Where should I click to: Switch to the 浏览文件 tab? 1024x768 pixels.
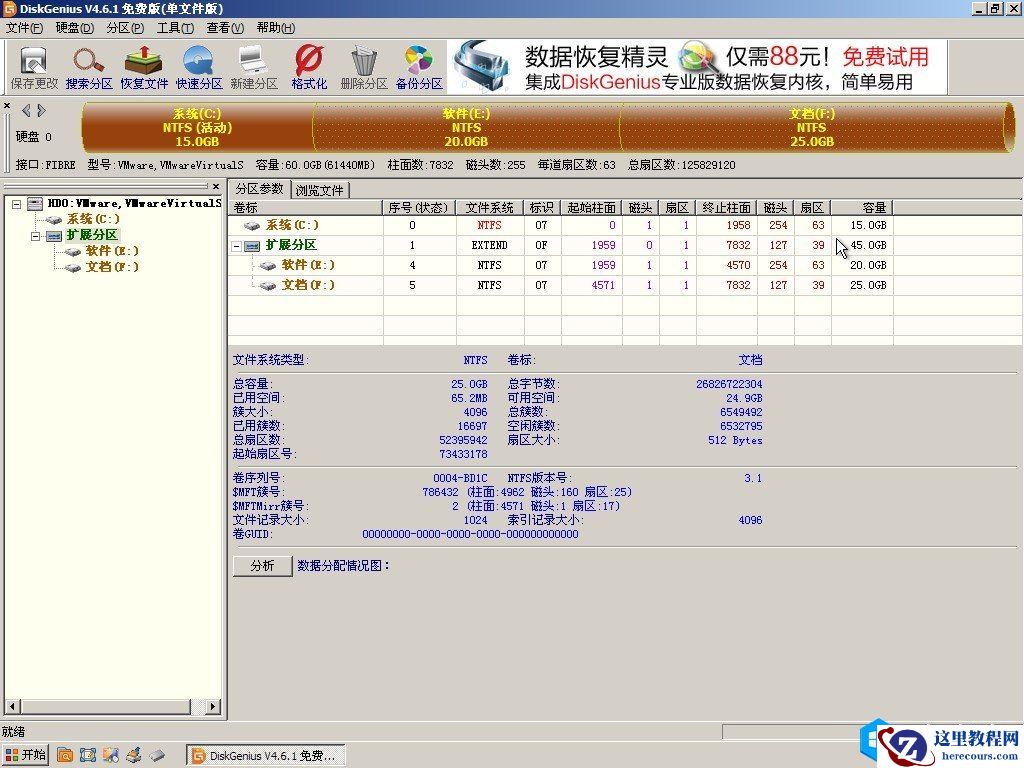[x=319, y=188]
